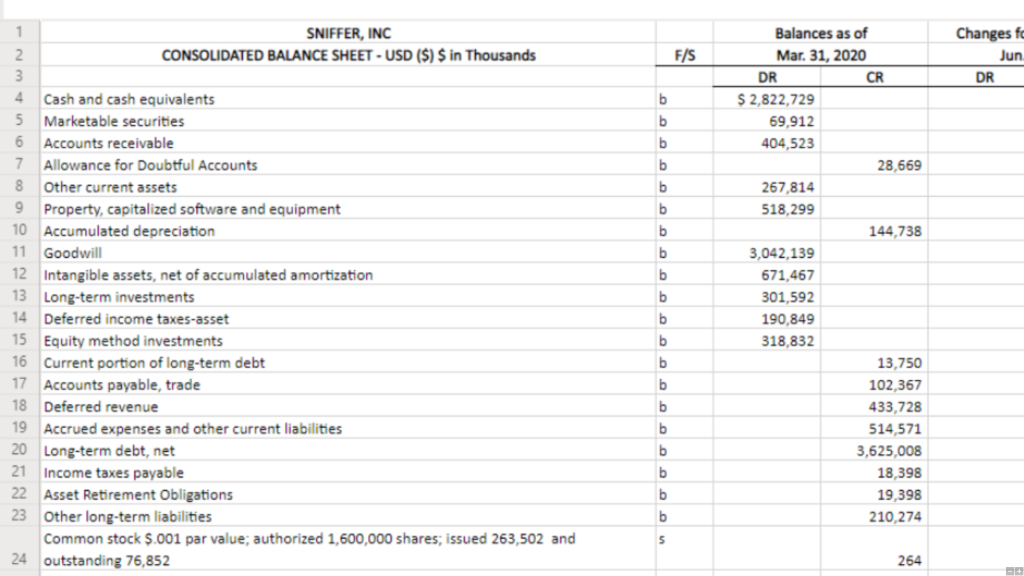The height and width of the screenshot is (576, 1024).
Task: Select the Balances as of Mar. 31, 2020 cell
Action: pos(822,45)
